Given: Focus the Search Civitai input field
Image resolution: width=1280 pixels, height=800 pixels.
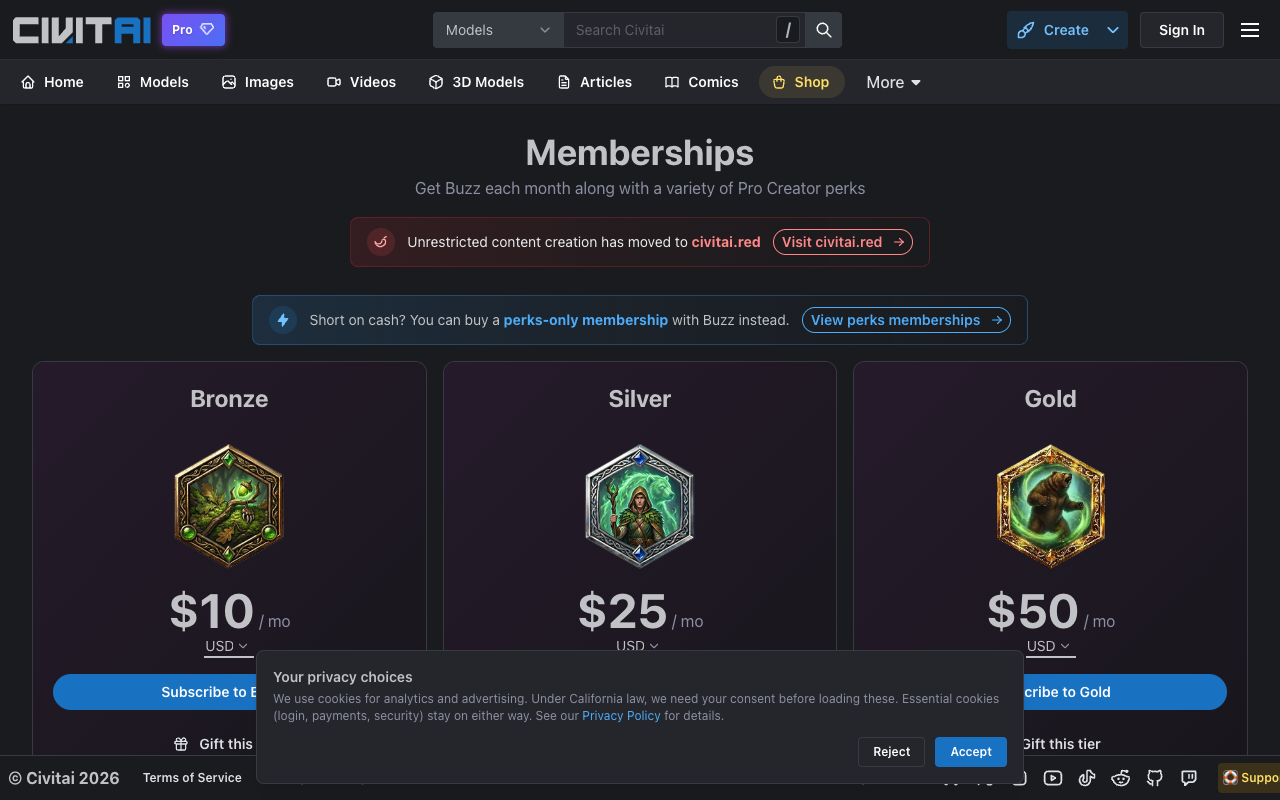Looking at the screenshot, I should coord(670,30).
